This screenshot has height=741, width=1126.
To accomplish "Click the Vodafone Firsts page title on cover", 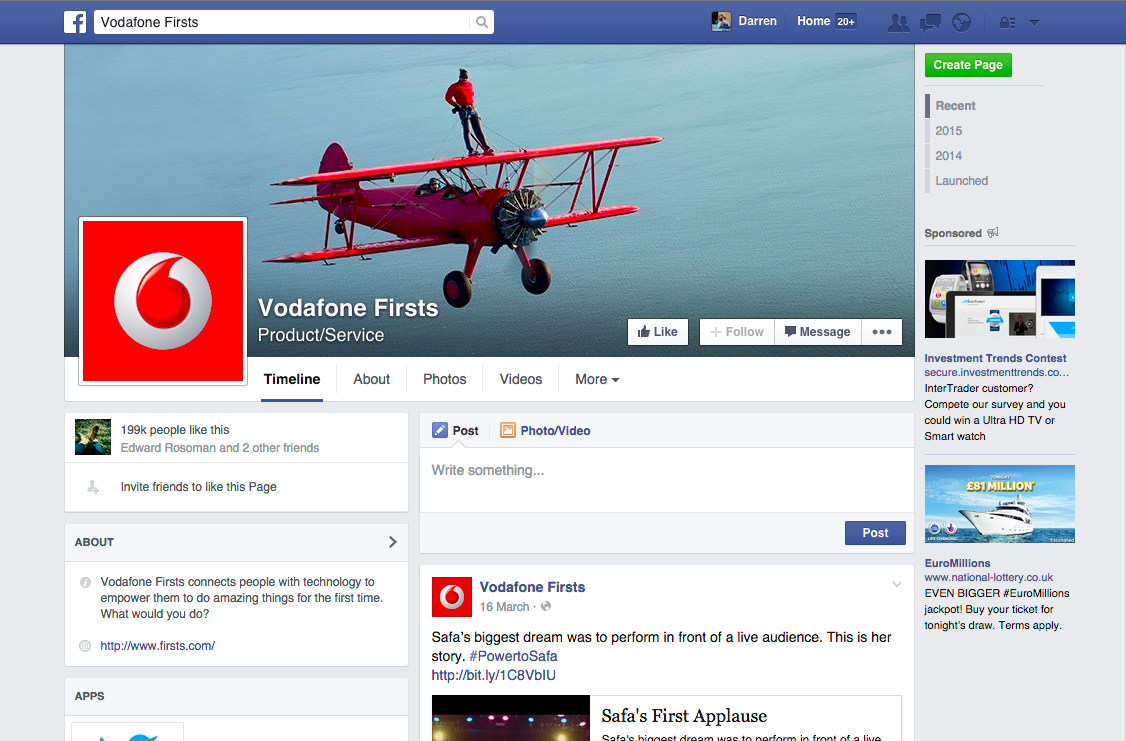I will [348, 308].
